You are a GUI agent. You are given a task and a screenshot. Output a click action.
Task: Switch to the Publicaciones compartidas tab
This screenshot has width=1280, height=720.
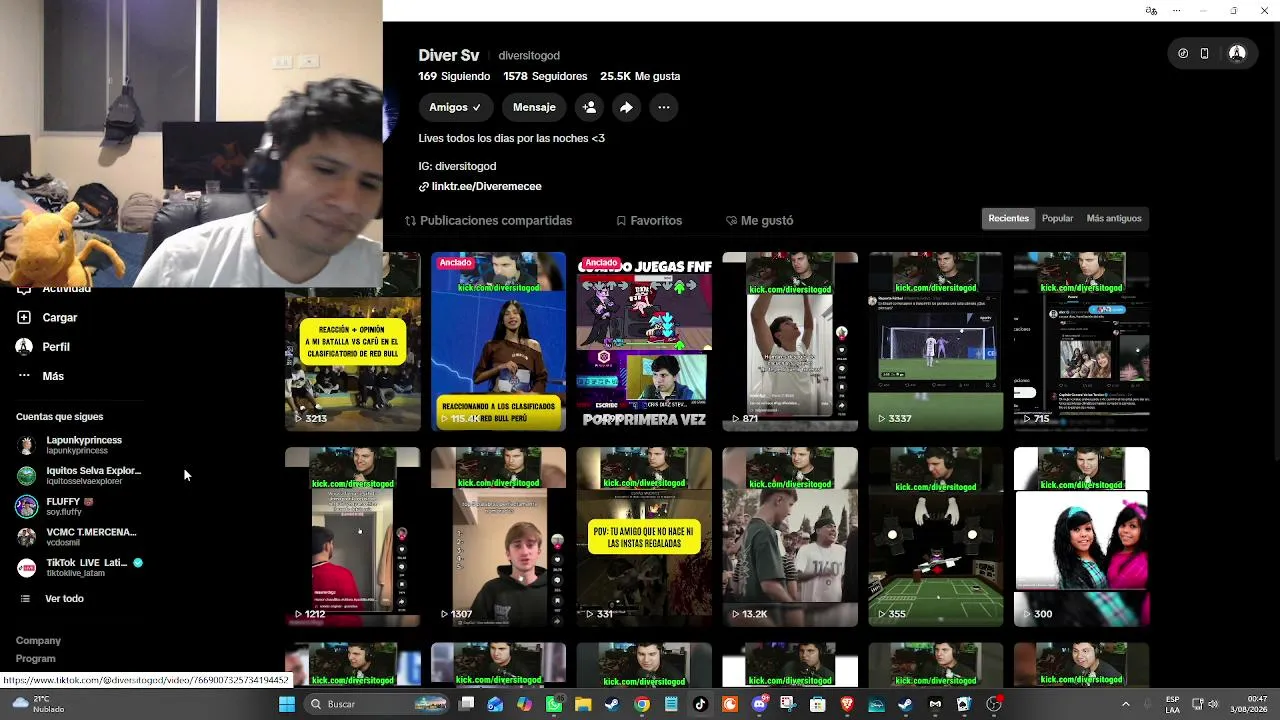pyautogui.click(x=488, y=220)
